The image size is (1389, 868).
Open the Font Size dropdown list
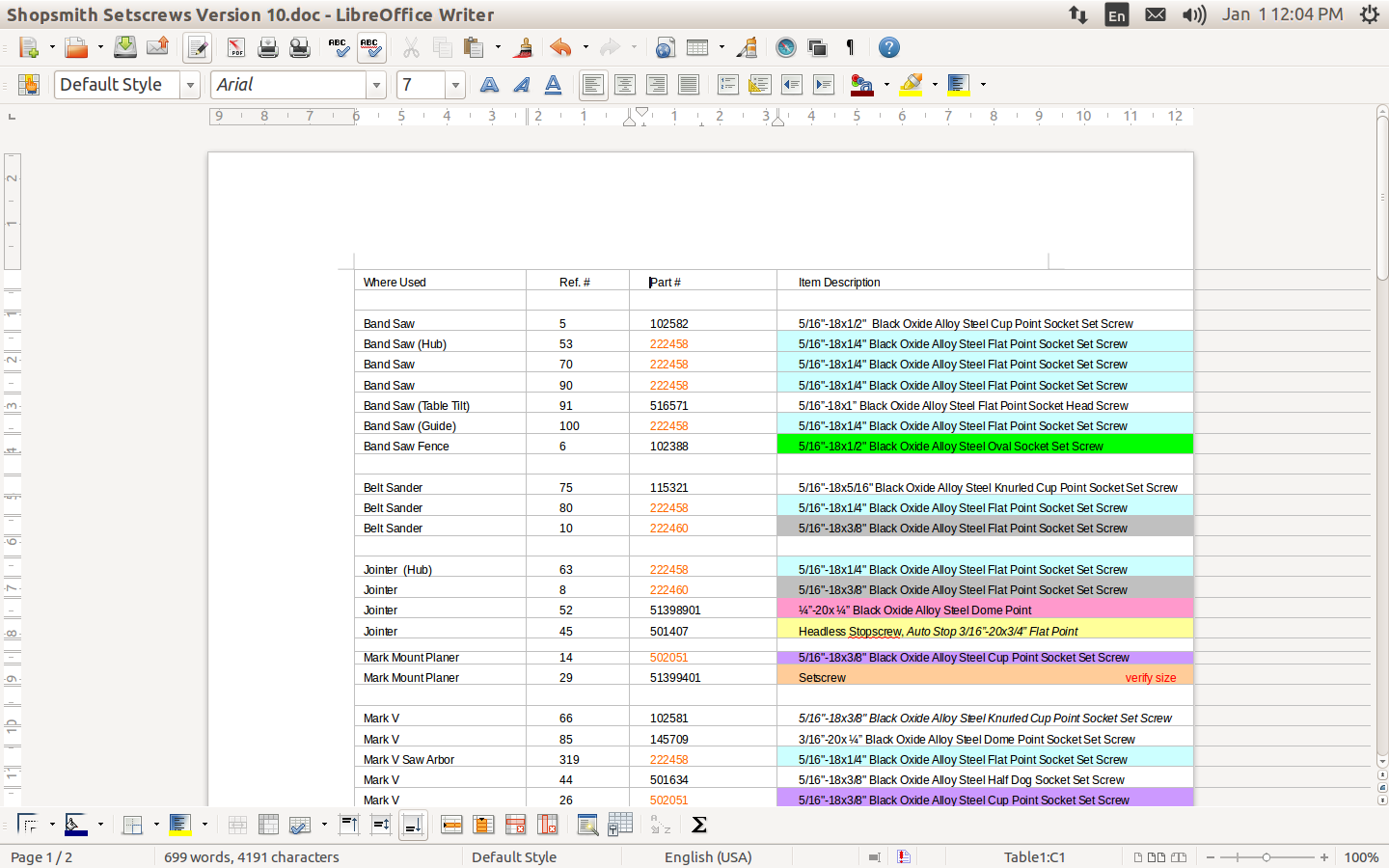click(x=455, y=85)
